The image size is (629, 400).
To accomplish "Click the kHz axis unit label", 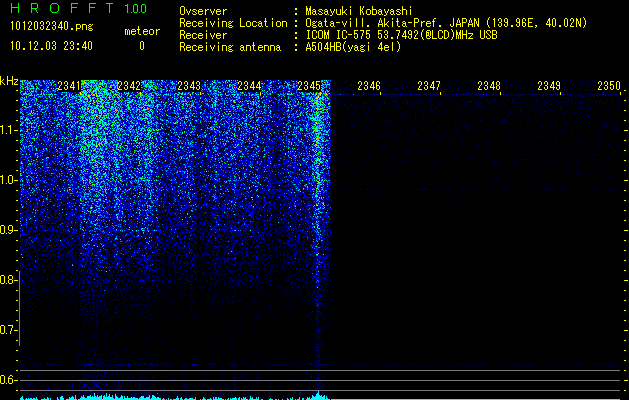I will 9,81.
